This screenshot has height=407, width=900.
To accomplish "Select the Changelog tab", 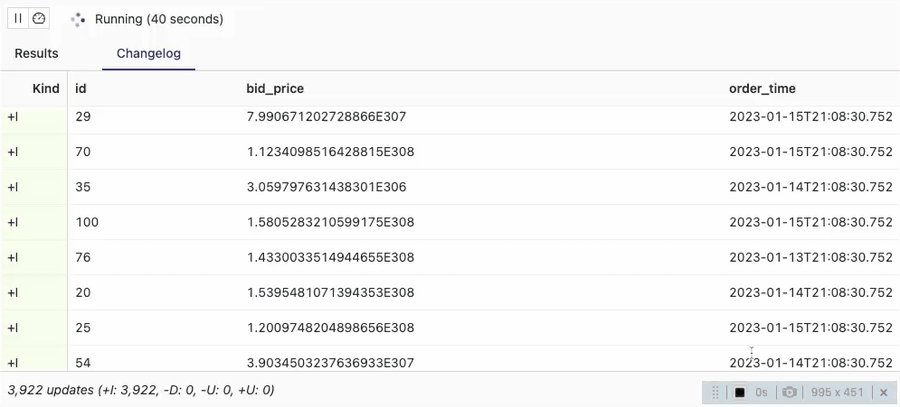I will tap(149, 53).
